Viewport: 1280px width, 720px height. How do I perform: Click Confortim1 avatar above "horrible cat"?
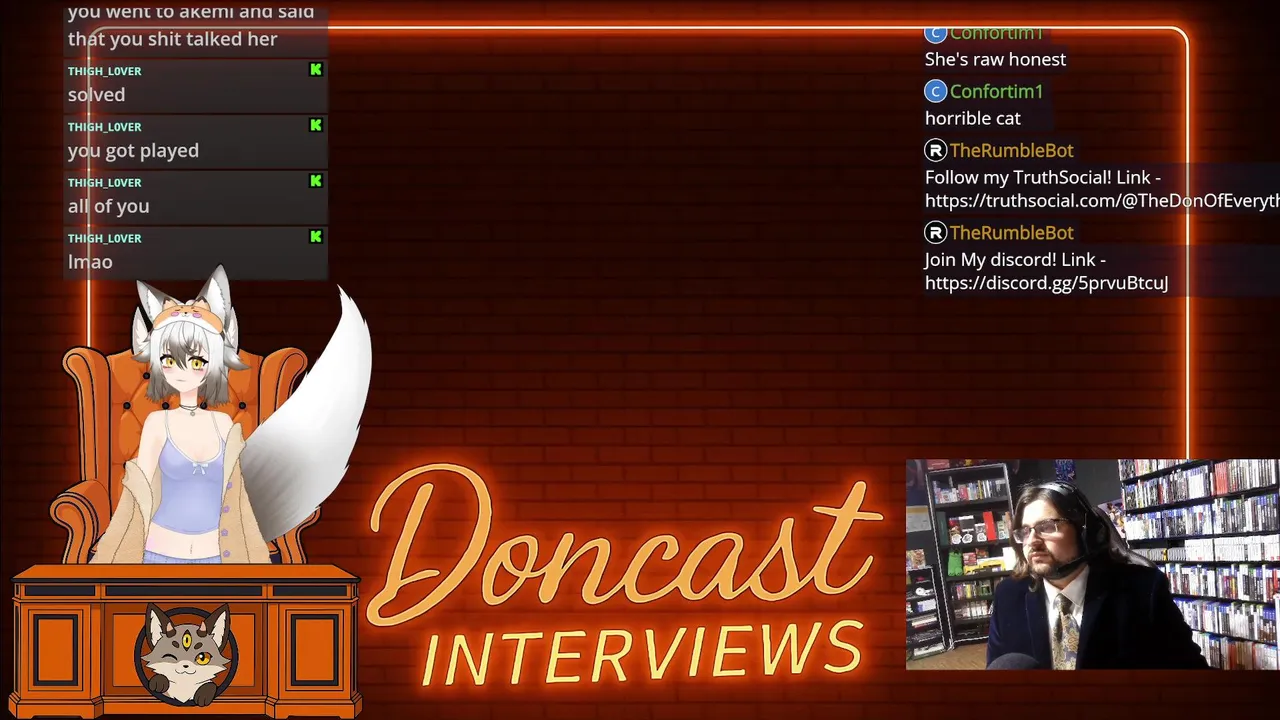tap(935, 91)
